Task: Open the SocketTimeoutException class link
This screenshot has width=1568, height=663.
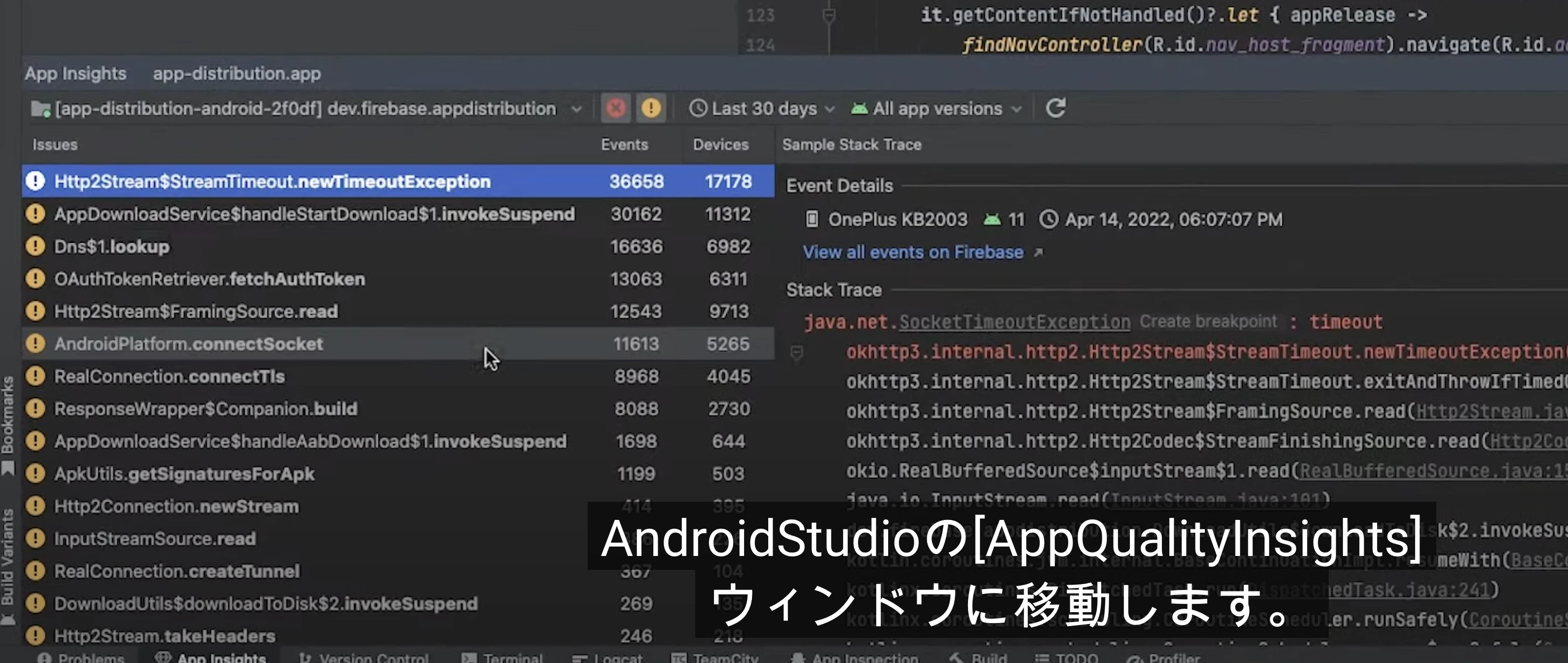Action: (1014, 322)
